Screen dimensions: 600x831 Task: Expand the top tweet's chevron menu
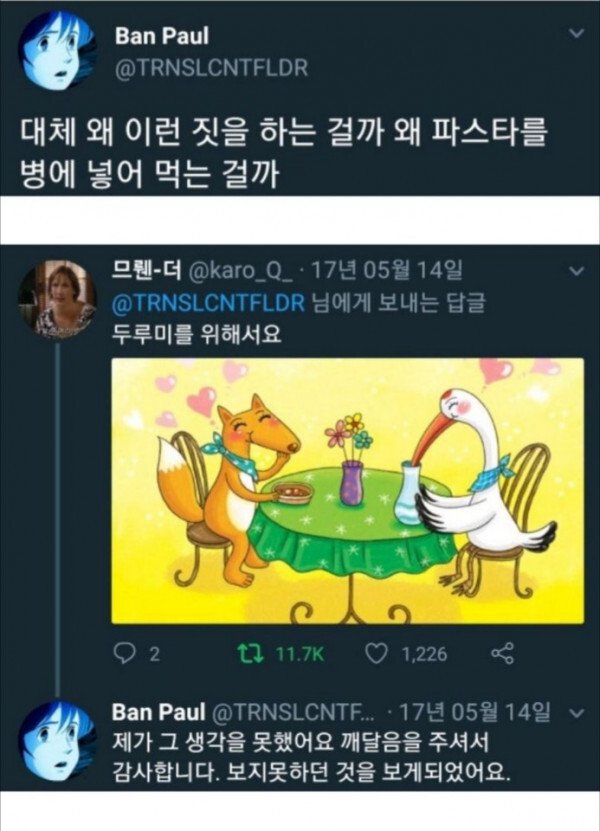click(x=576, y=33)
